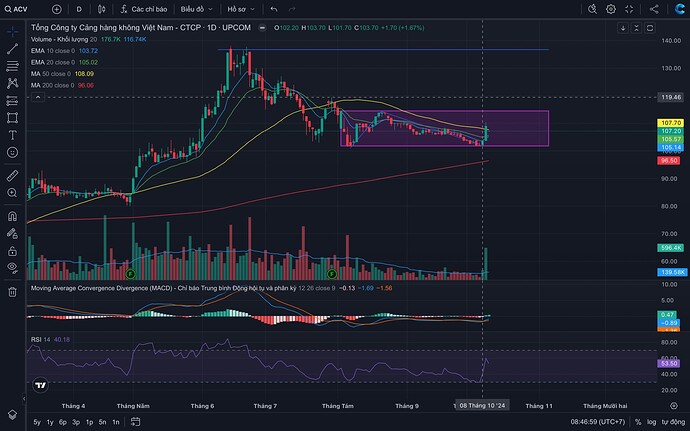Activate the zoom-in magnifier tool
The width and height of the screenshot is (690, 431).
12,193
